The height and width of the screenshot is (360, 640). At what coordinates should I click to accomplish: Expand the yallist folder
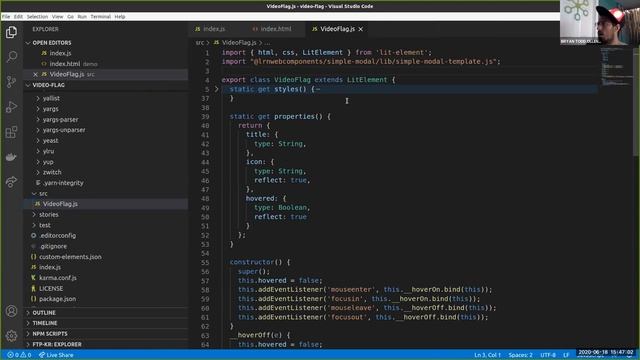pos(51,98)
